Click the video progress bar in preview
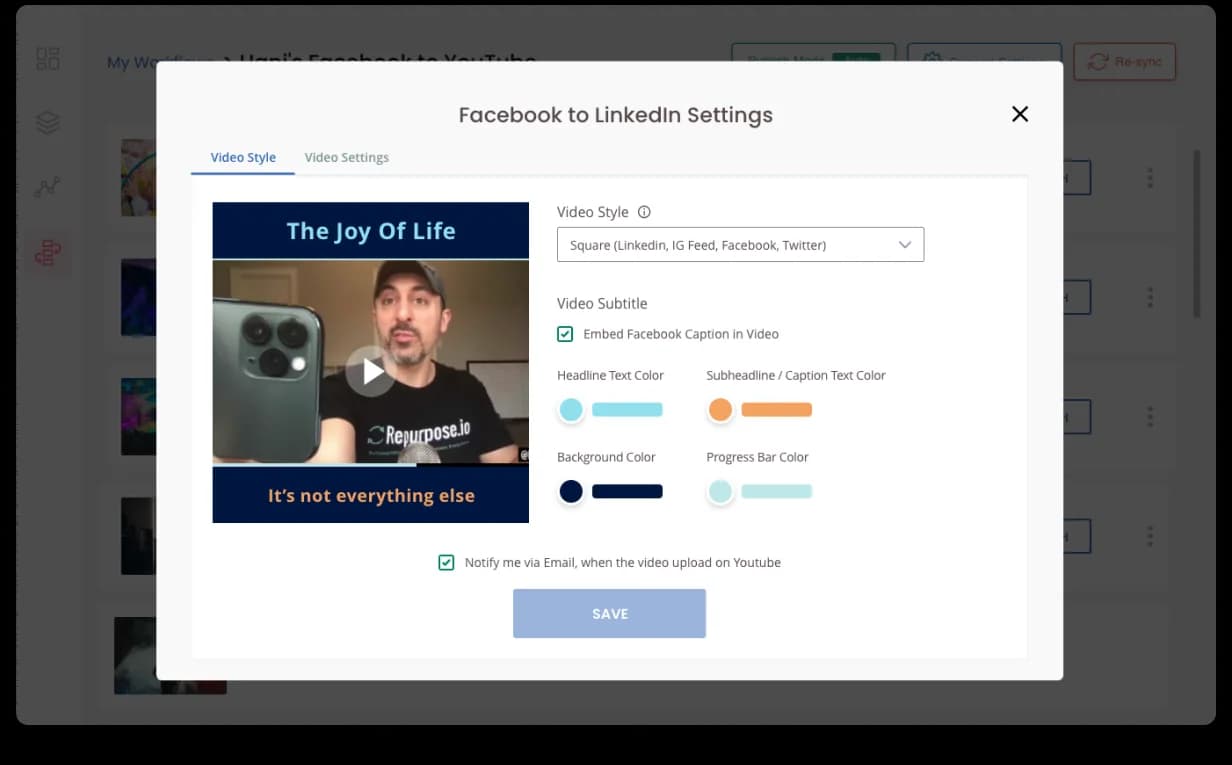Image resolution: width=1232 pixels, height=765 pixels. [371, 465]
